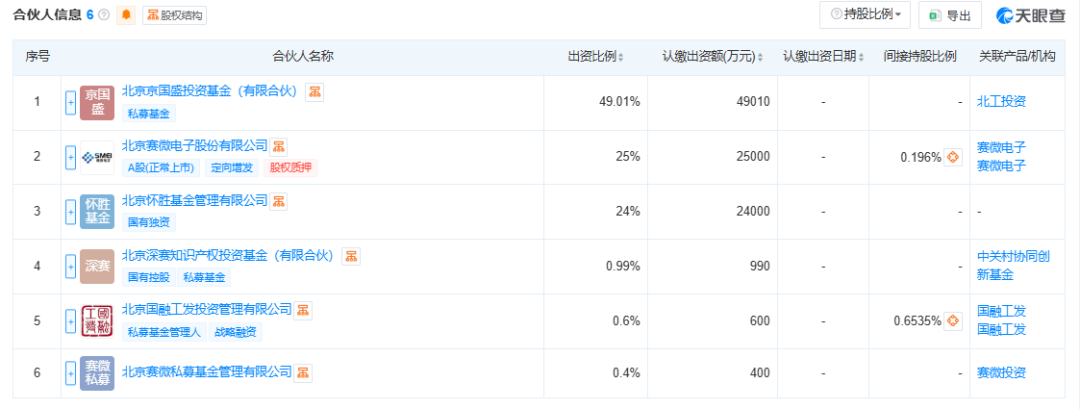Open the 北工投资 related product link
This screenshot has height=409, width=1080.
1001,101
